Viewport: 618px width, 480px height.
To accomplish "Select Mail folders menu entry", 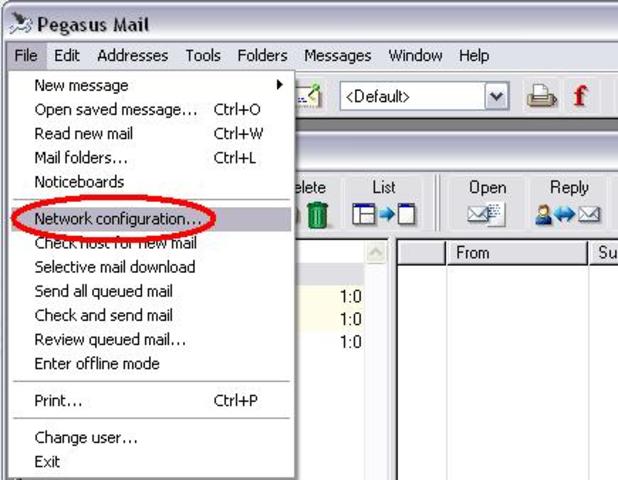I will [x=151, y=158].
